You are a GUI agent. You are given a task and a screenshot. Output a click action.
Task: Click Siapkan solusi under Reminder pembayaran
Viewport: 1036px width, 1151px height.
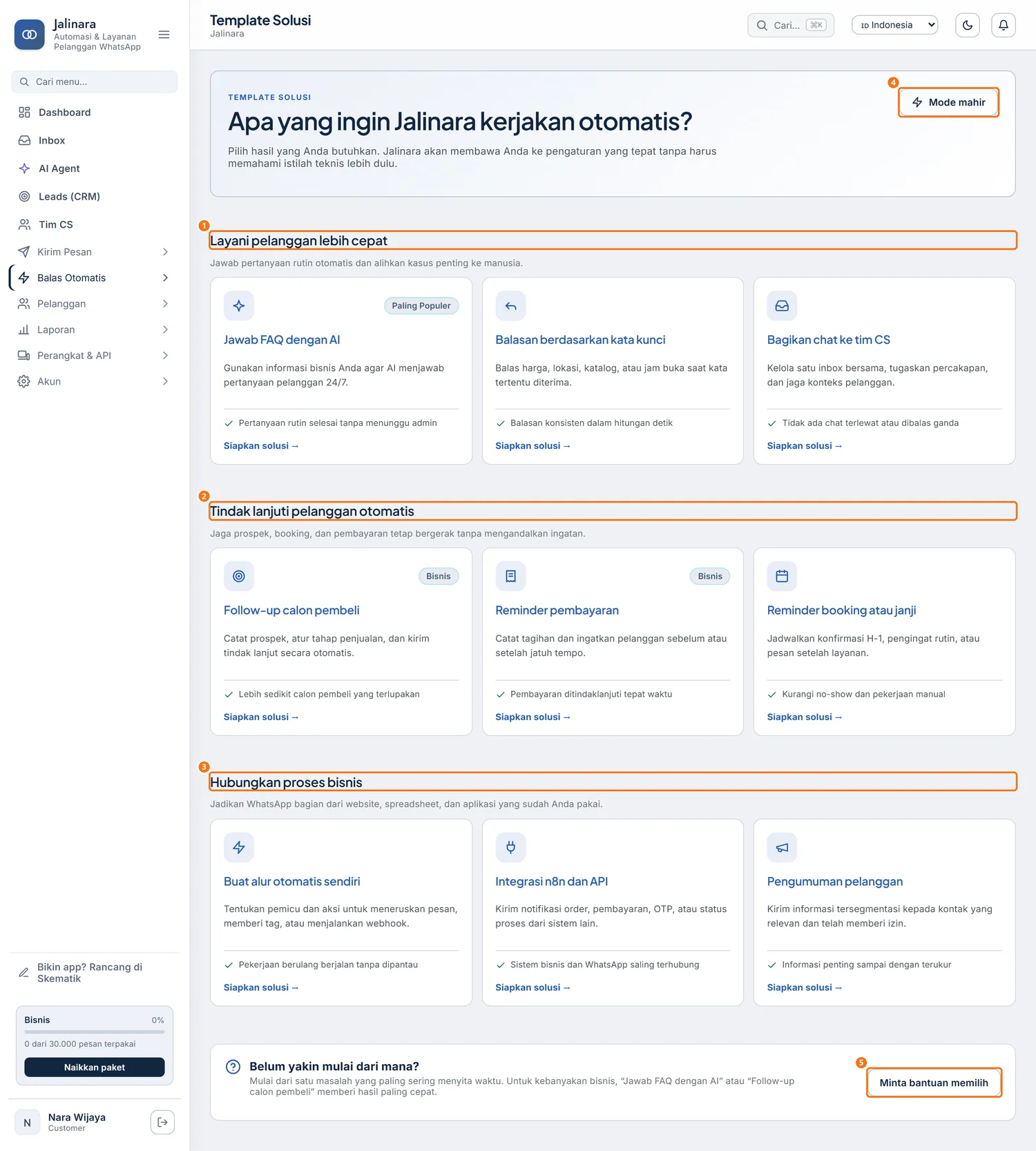tap(533, 717)
